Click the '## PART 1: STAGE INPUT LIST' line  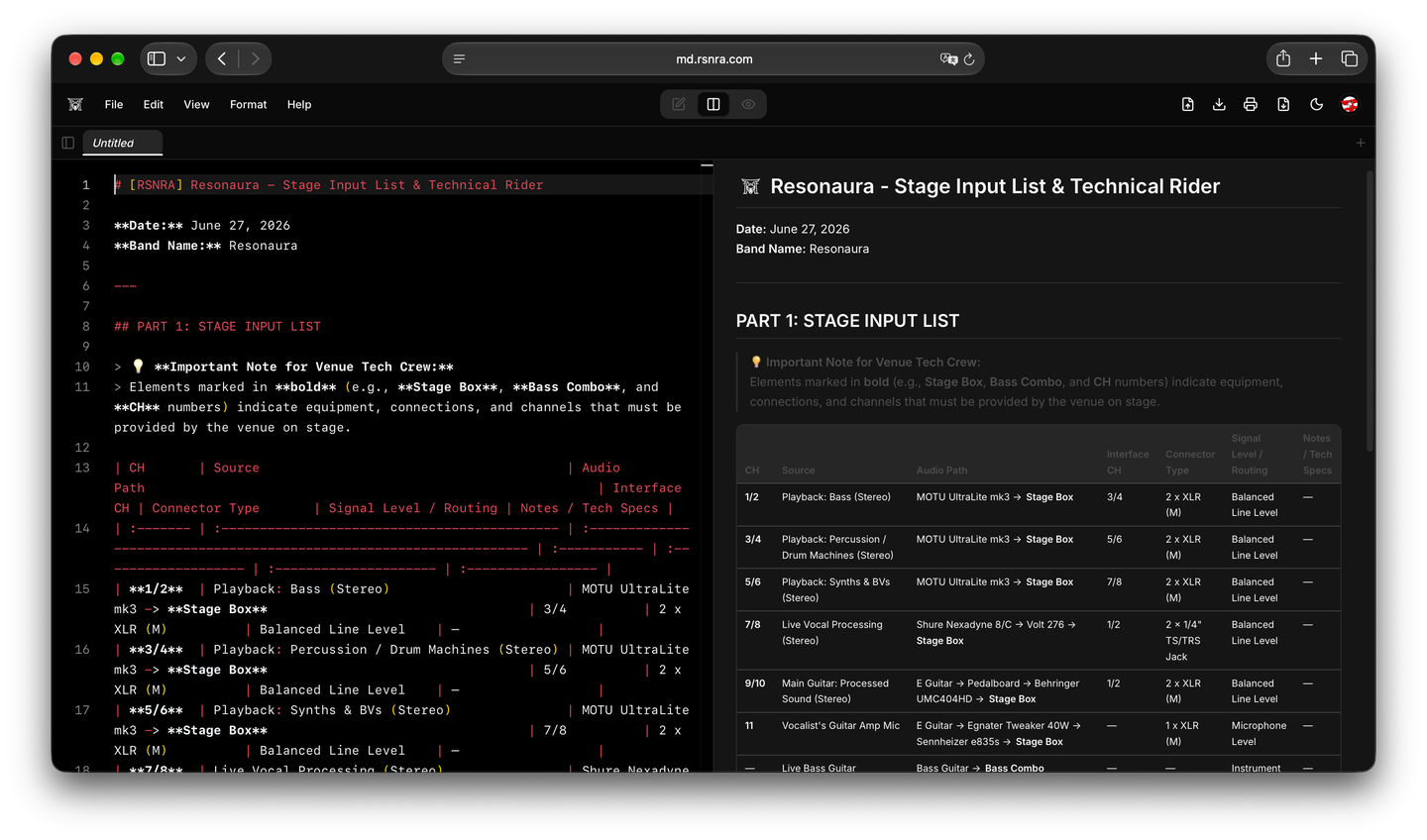(x=217, y=326)
